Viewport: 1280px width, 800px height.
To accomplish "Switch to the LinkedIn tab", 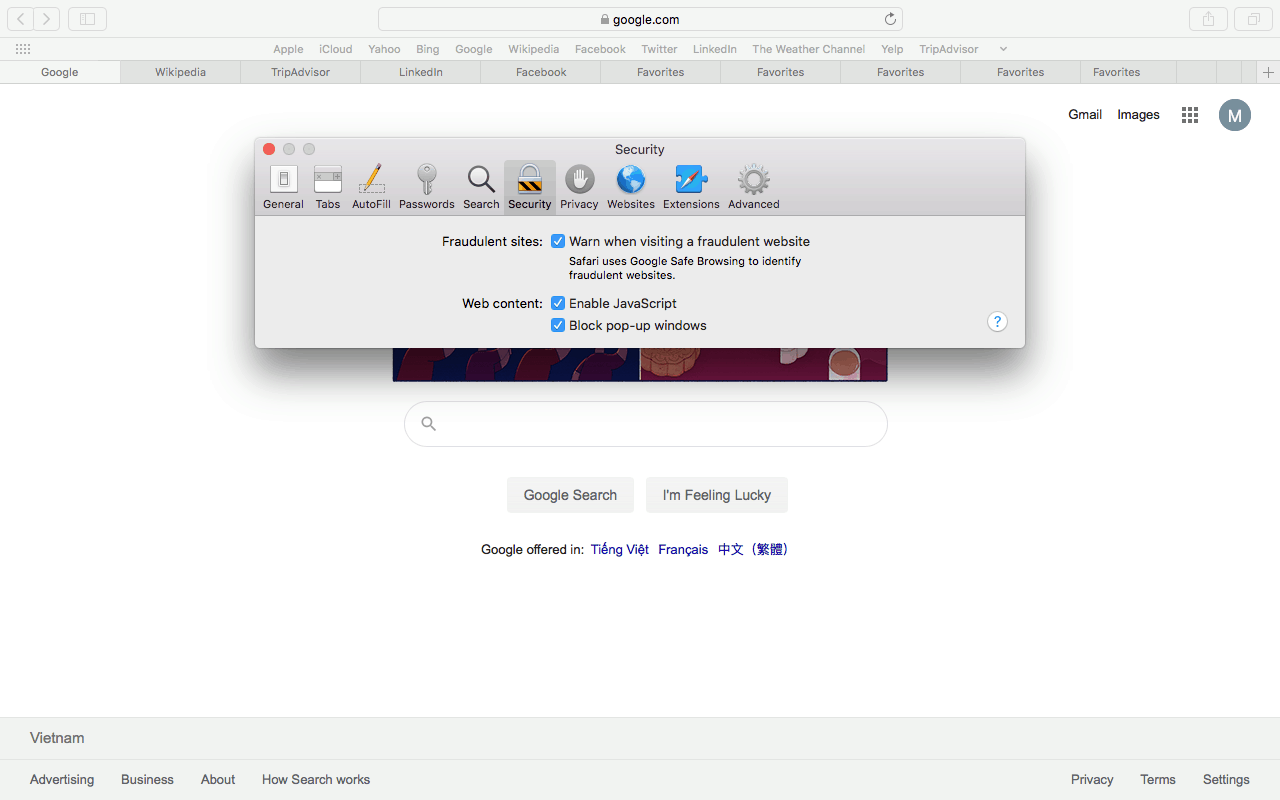I will 420,72.
